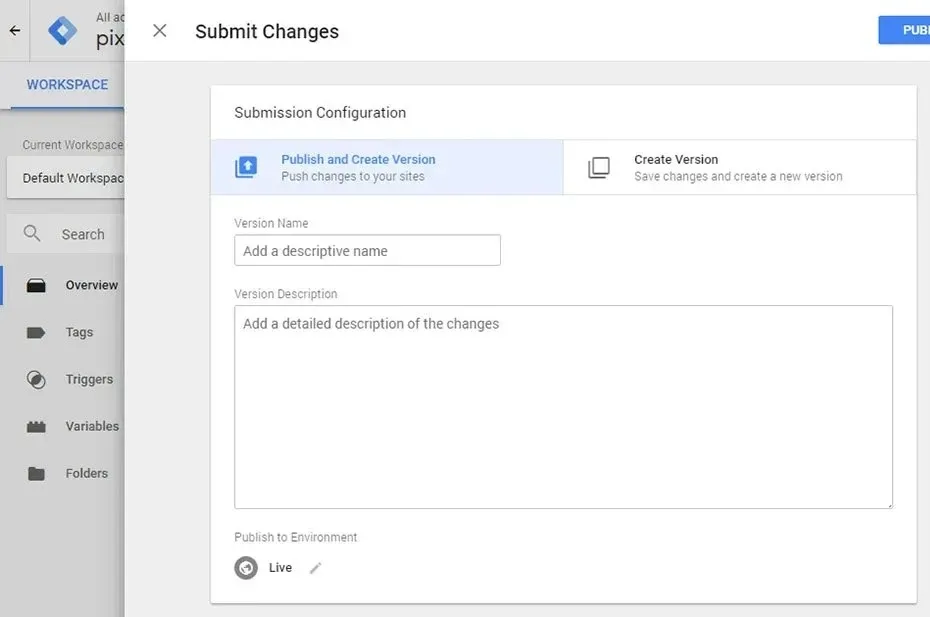Click the Create Version copy icon
The width and height of the screenshot is (930, 617).
[598, 167]
